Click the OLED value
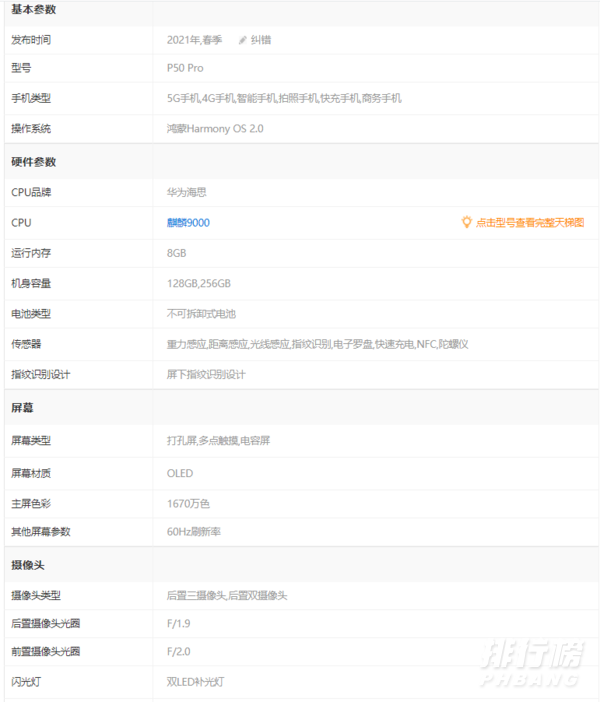 coord(180,474)
